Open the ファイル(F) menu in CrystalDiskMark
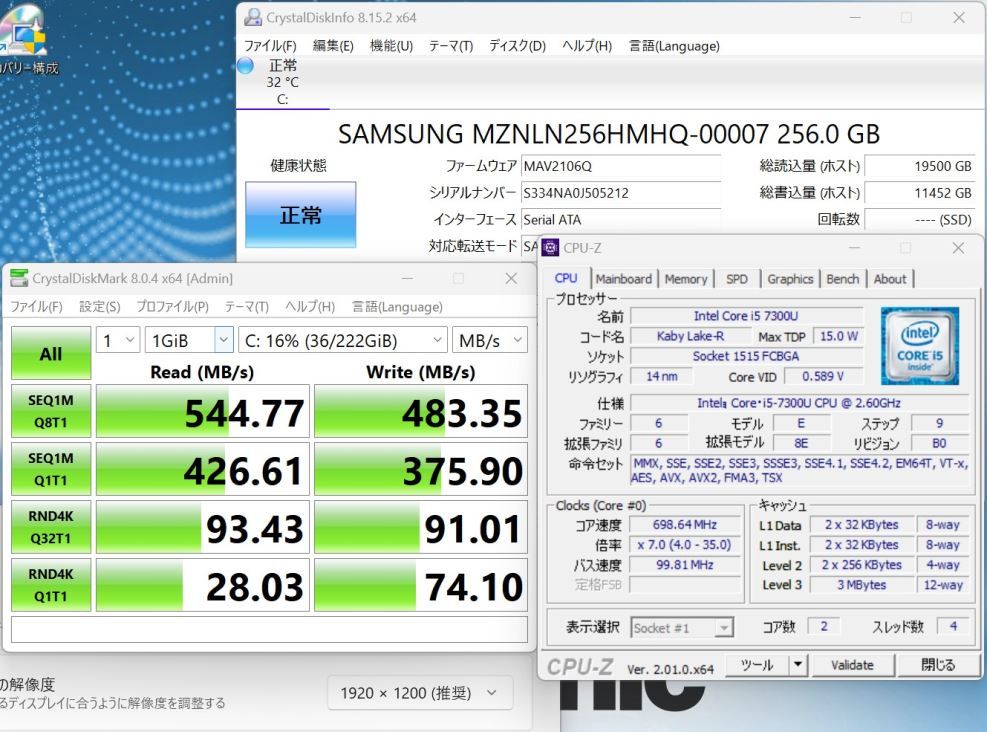The width and height of the screenshot is (987, 732). pos(37,307)
